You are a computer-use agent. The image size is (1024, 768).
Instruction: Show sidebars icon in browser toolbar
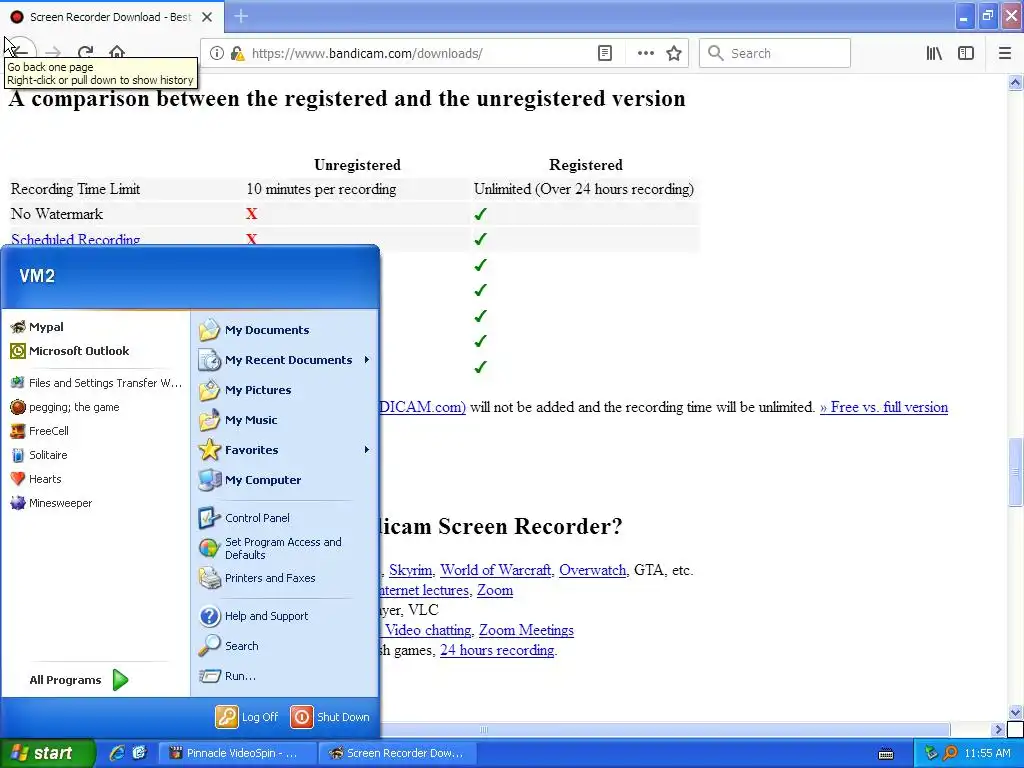966,54
